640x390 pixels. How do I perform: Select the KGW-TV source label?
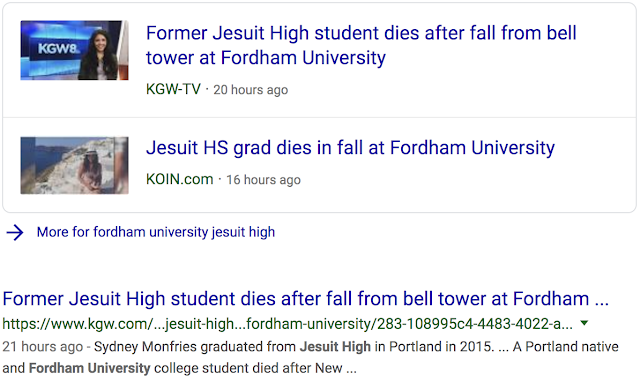pyautogui.click(x=173, y=89)
